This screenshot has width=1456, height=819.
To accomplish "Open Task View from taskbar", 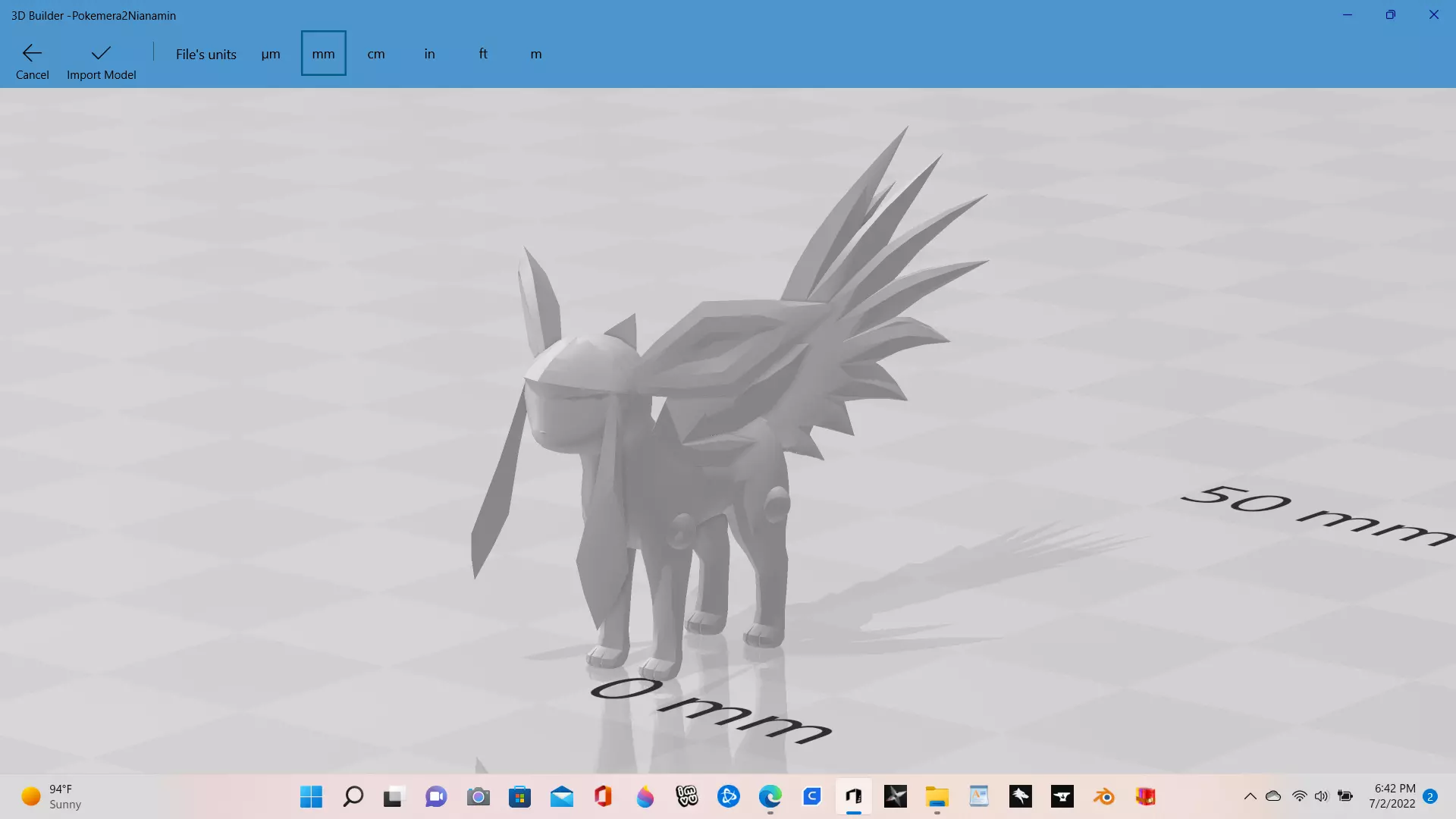I will [x=393, y=796].
